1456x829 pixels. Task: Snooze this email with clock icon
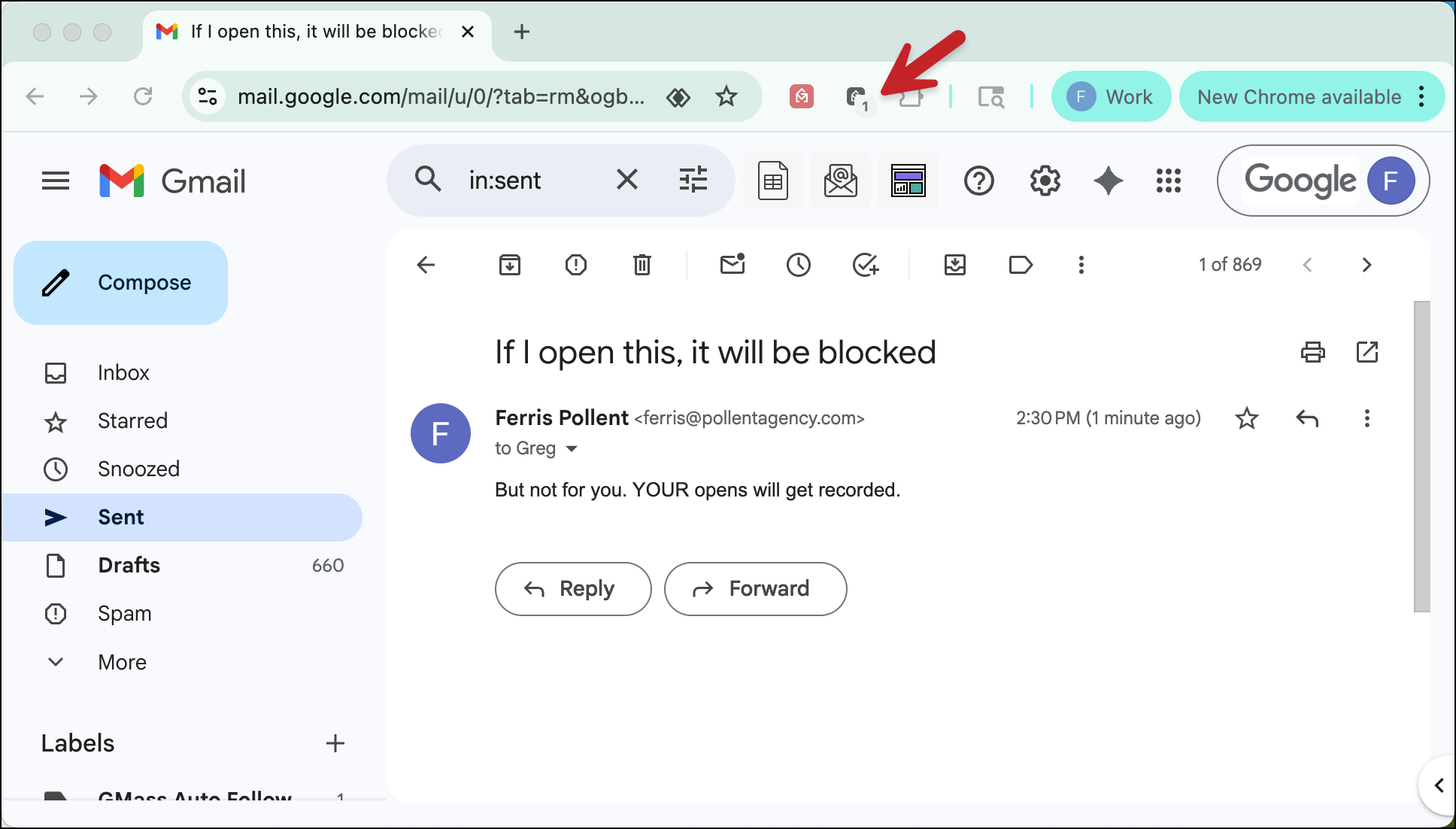(798, 265)
